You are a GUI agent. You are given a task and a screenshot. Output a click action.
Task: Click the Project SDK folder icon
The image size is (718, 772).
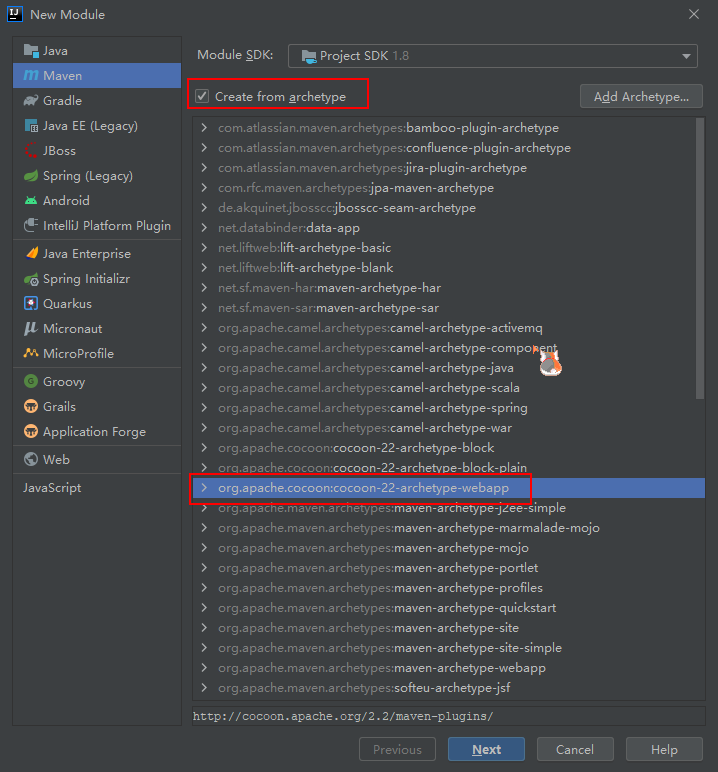(x=309, y=56)
